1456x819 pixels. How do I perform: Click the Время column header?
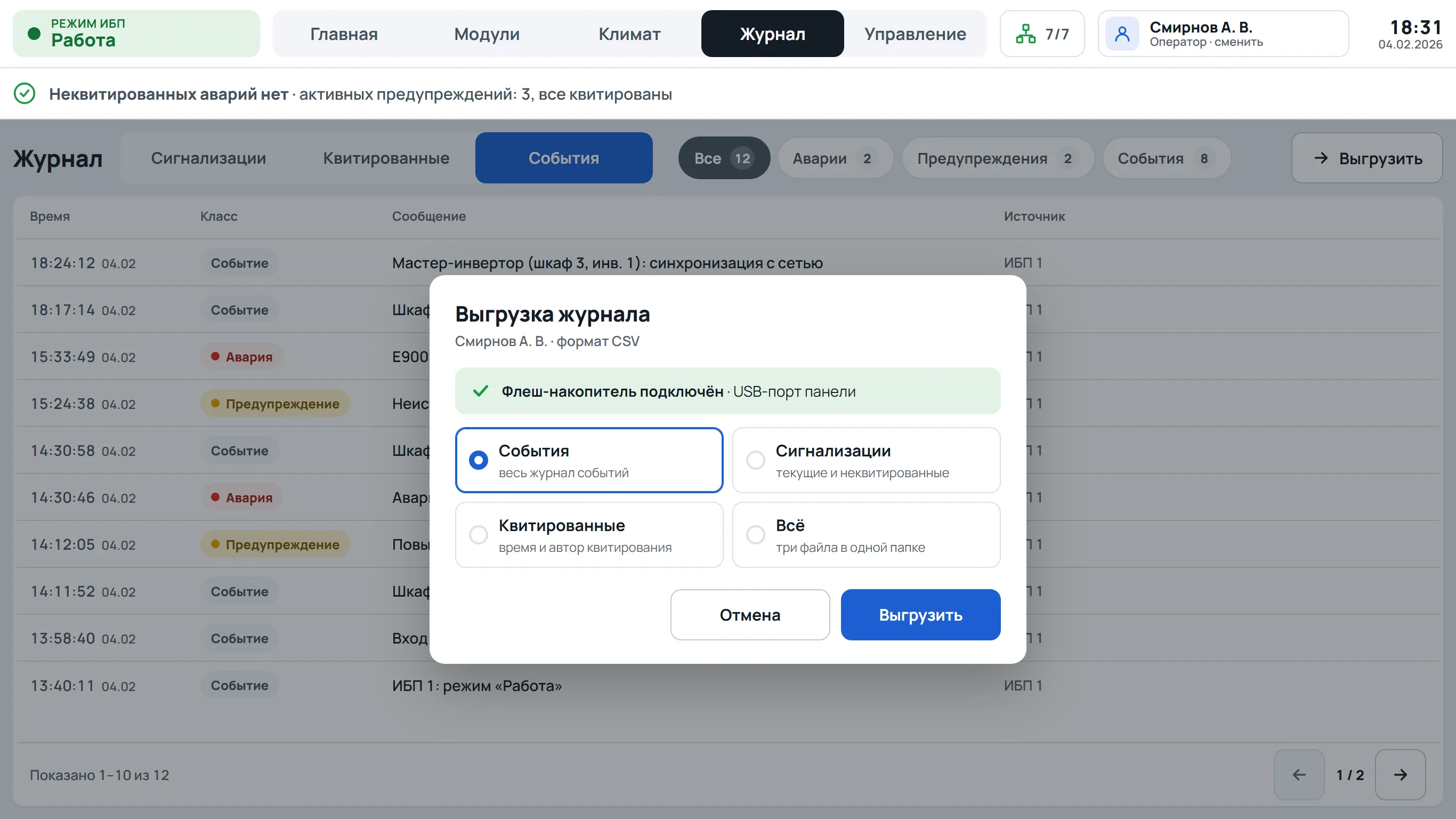pyautogui.click(x=50, y=216)
